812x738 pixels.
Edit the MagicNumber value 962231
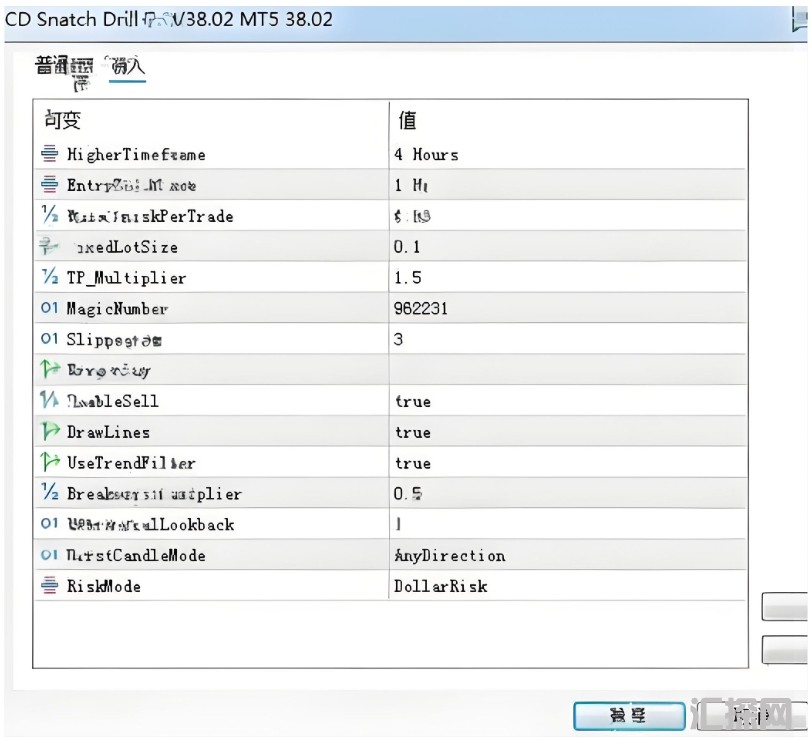pyautogui.click(x=421, y=309)
